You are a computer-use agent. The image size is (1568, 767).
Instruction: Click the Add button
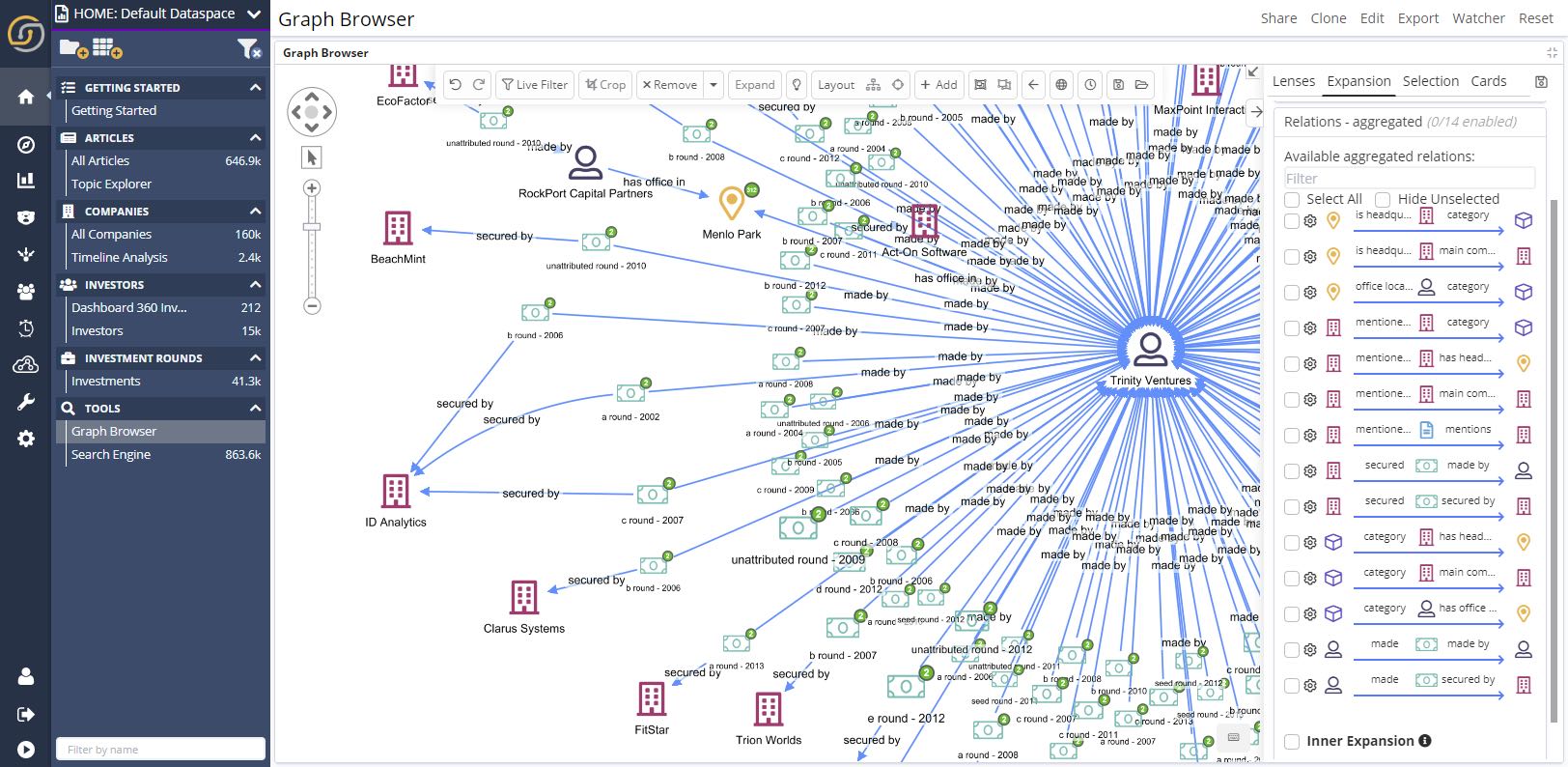(x=938, y=85)
